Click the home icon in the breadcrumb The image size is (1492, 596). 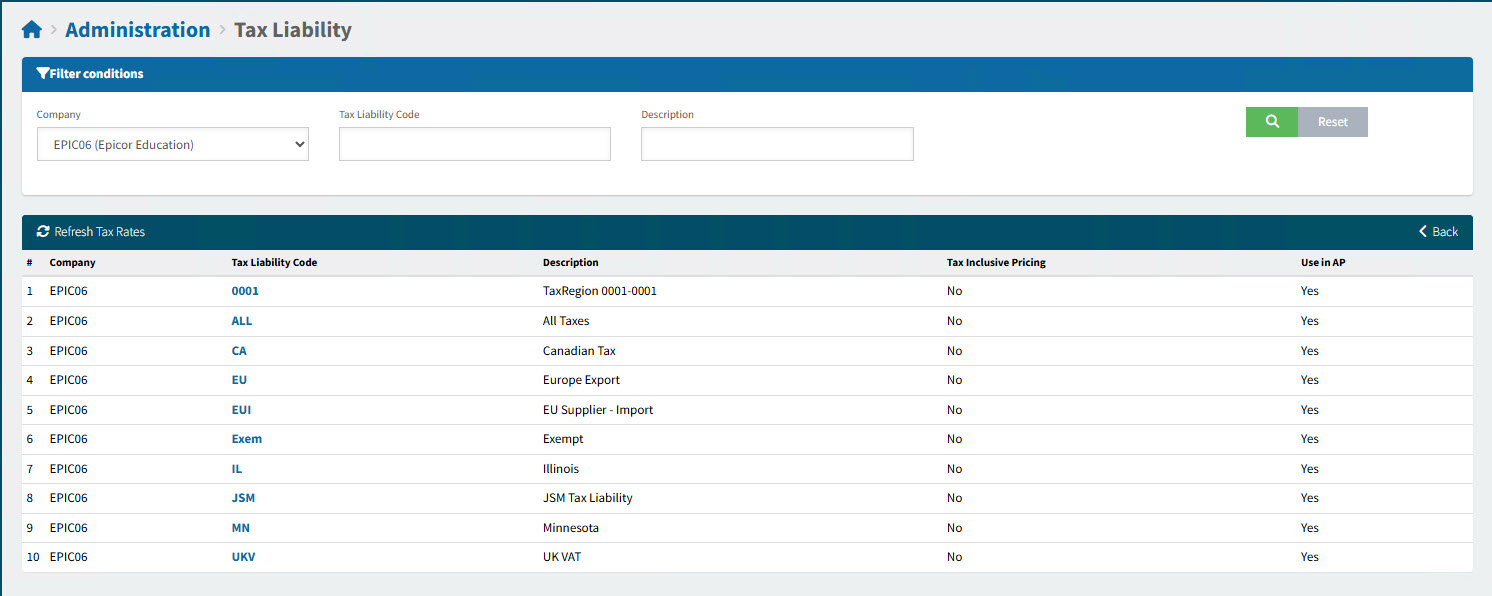pos(31,28)
